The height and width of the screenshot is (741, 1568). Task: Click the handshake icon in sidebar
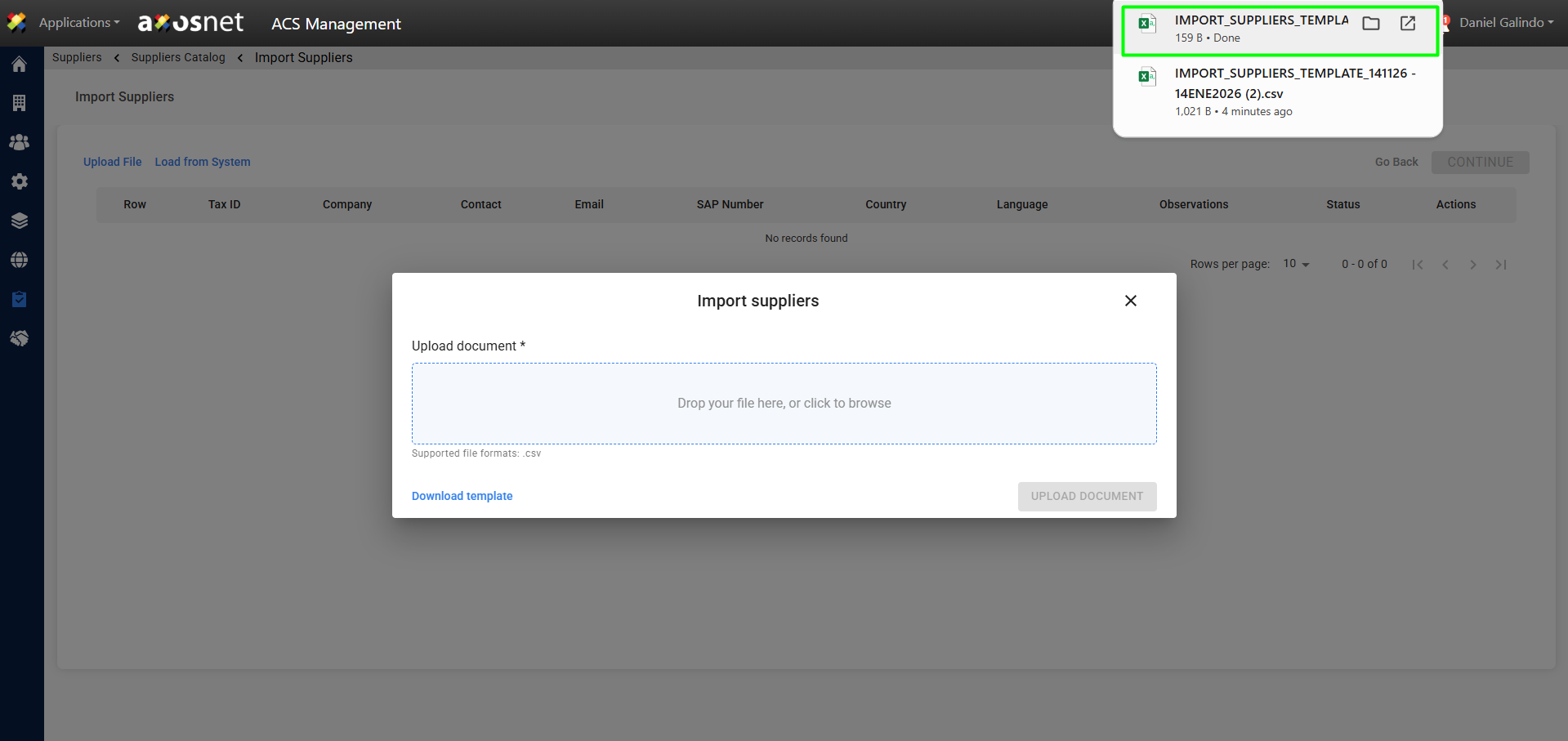pos(20,338)
